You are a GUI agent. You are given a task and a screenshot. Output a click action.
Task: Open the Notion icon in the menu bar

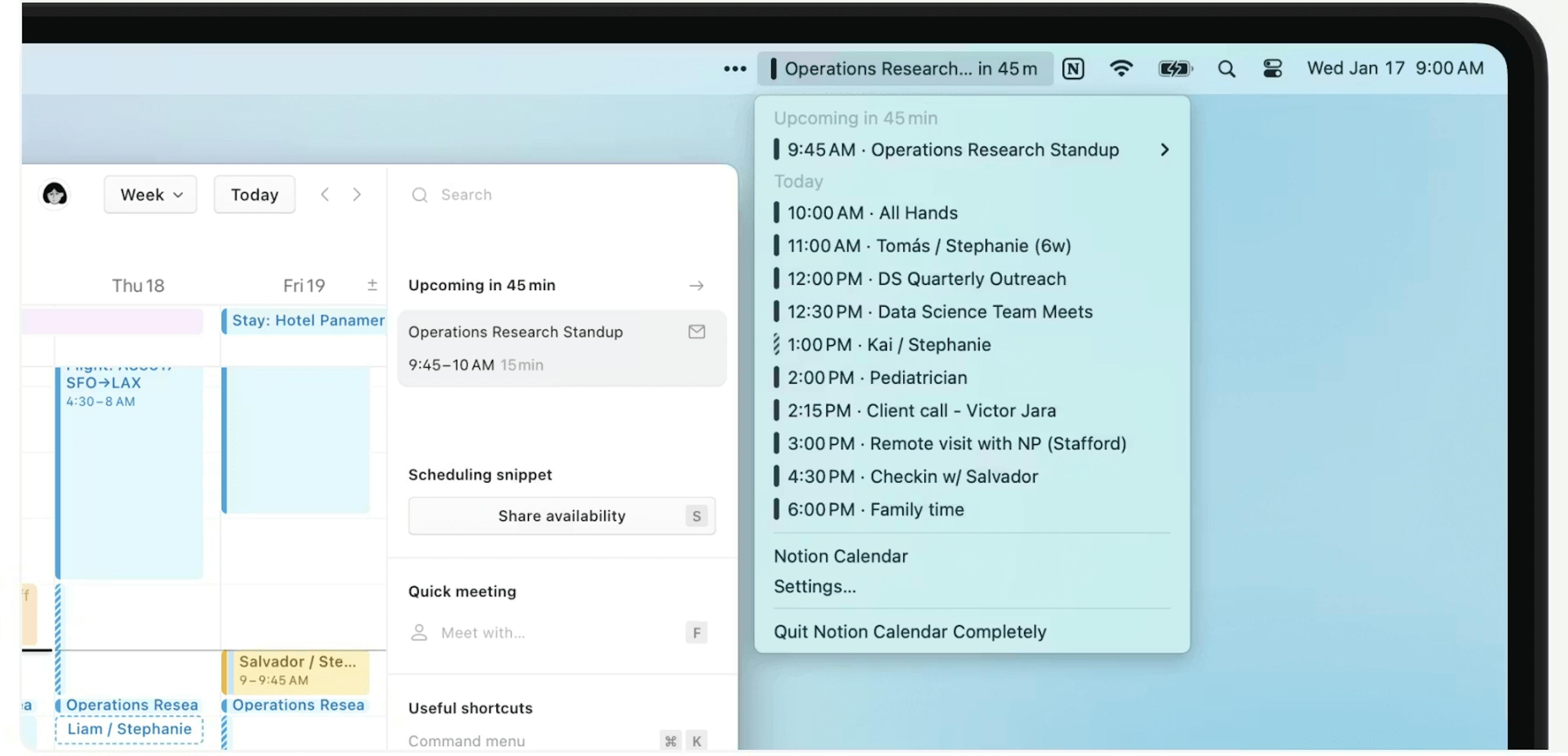pos(1074,68)
